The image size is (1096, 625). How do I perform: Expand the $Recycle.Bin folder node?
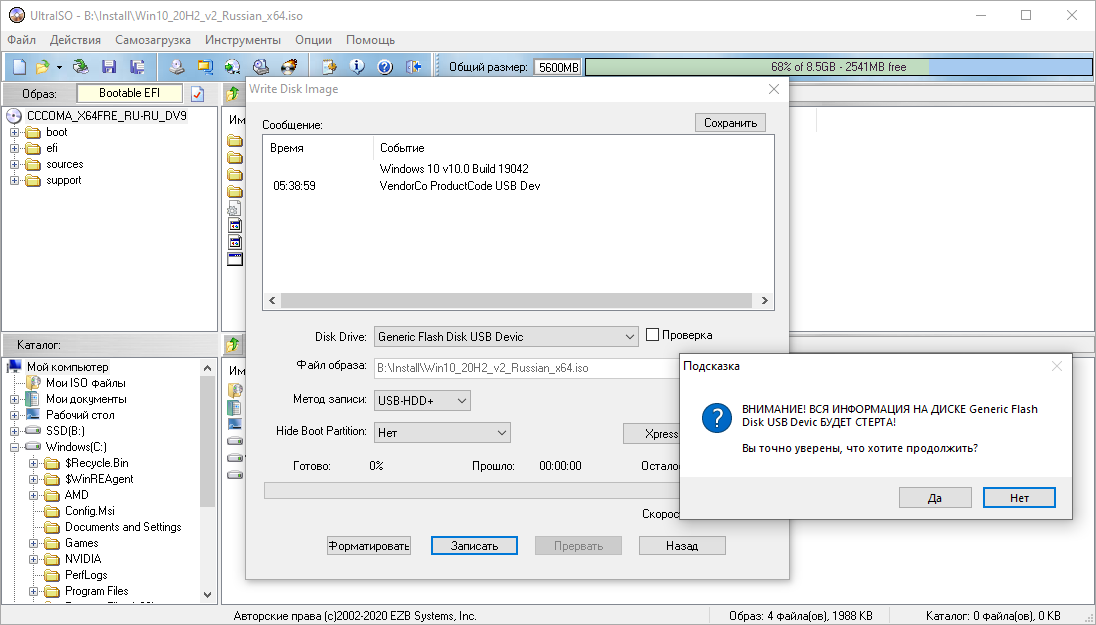(33, 463)
